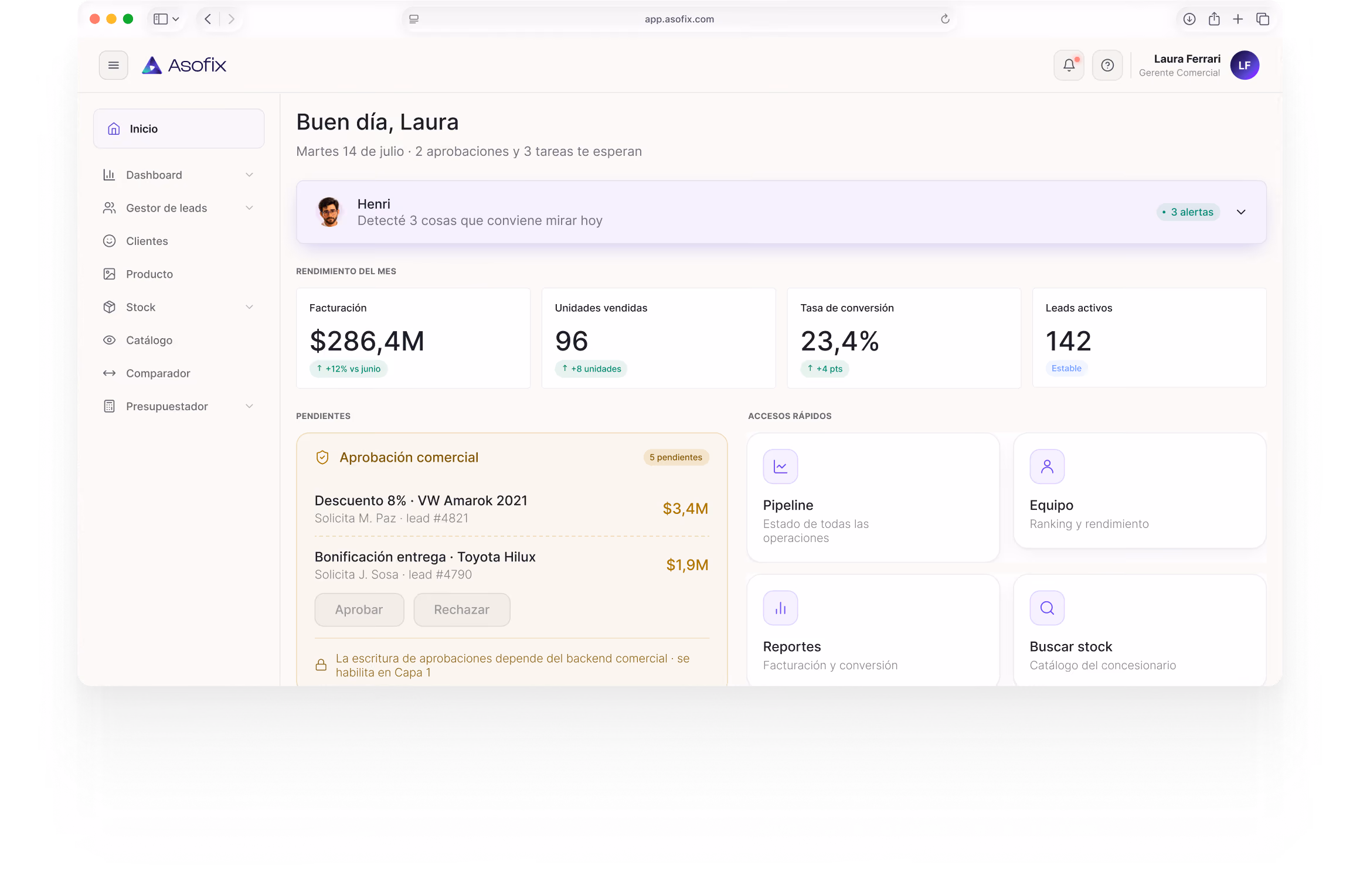Open Comparador in the sidebar

[x=179, y=373]
